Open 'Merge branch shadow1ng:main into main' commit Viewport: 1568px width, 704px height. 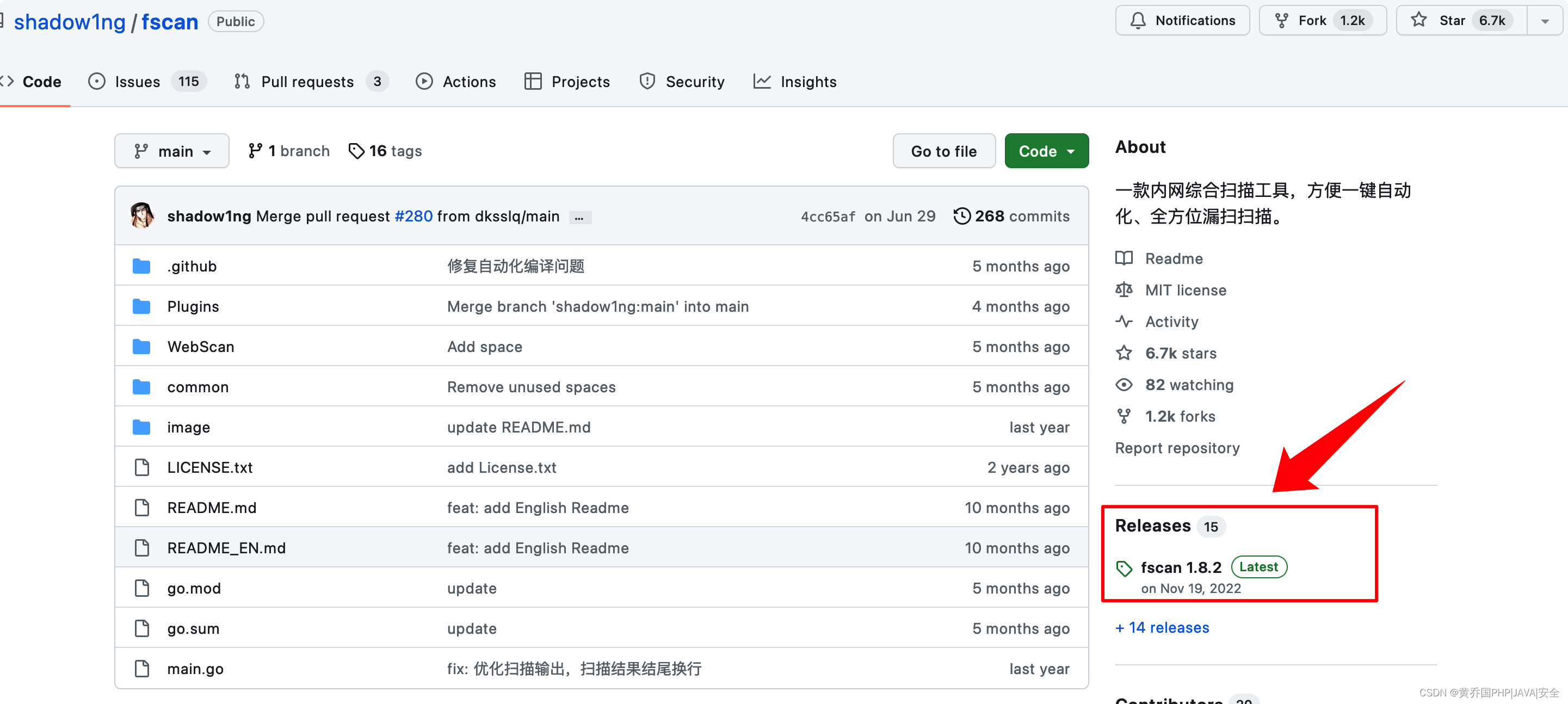pos(598,307)
